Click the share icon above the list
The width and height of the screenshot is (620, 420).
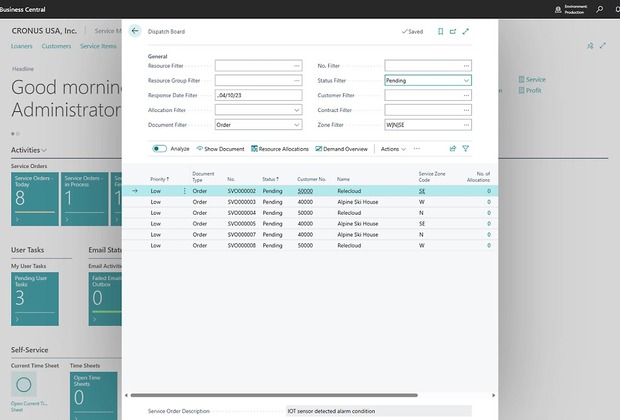click(x=453, y=149)
